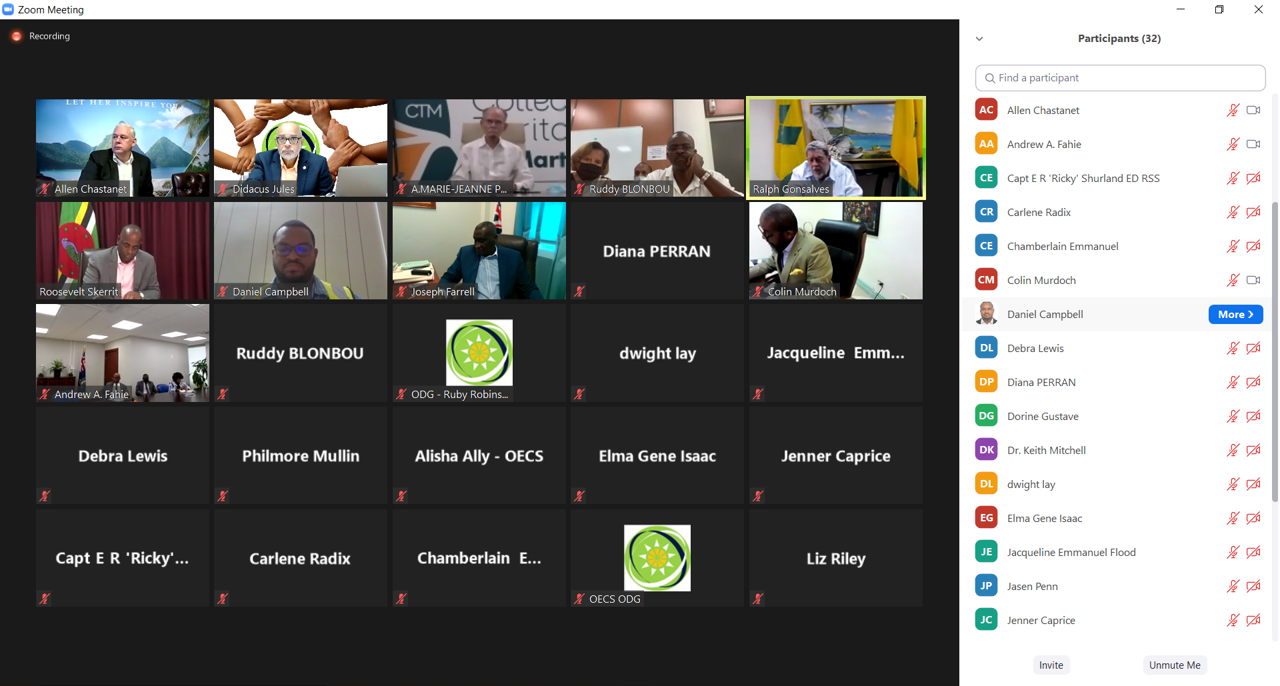
Task: Collapse the Participants panel chevron
Action: click(x=979, y=39)
